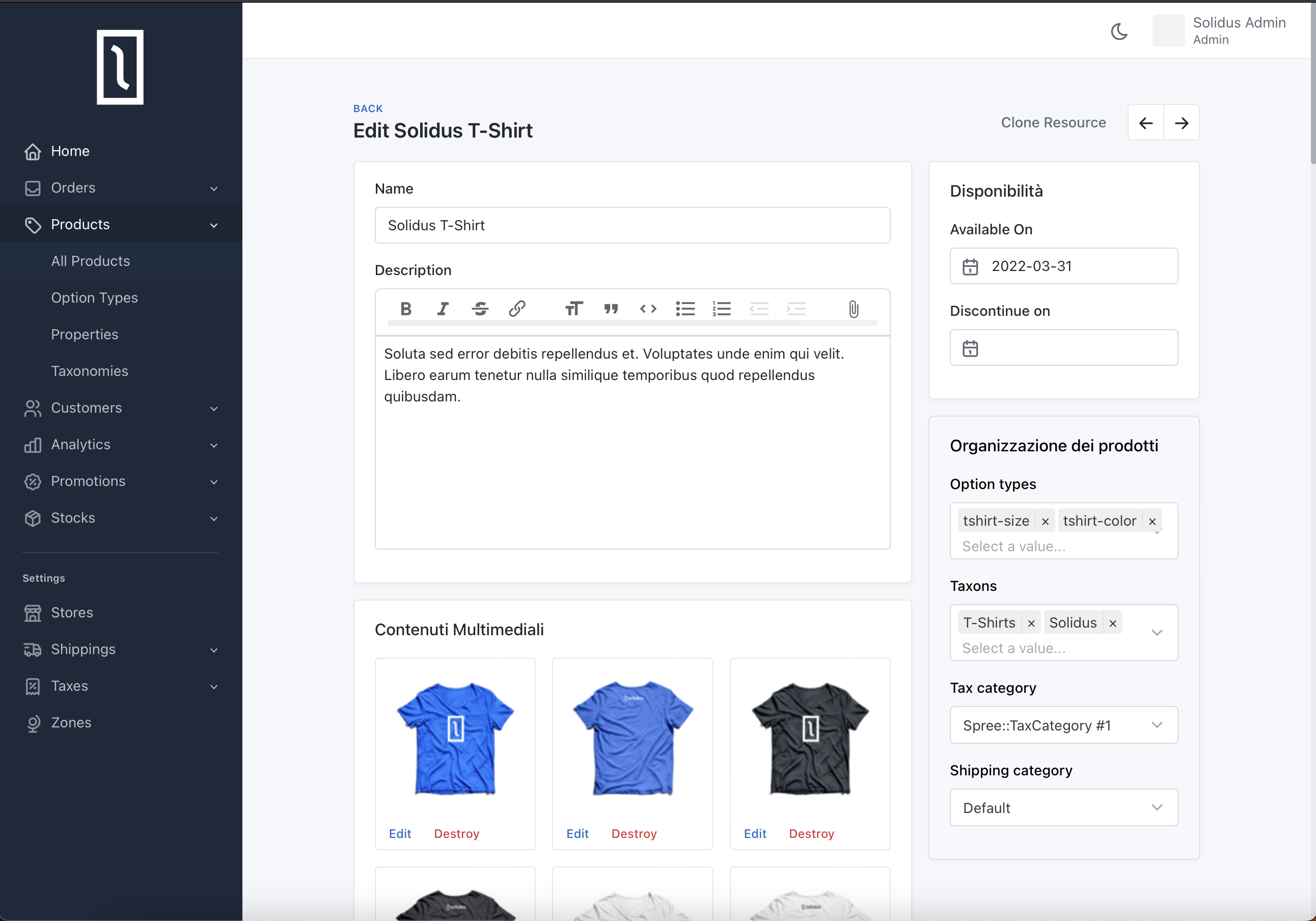The width and height of the screenshot is (1316, 921).
Task: Destroy the first blue T-shirt image
Action: click(456, 834)
